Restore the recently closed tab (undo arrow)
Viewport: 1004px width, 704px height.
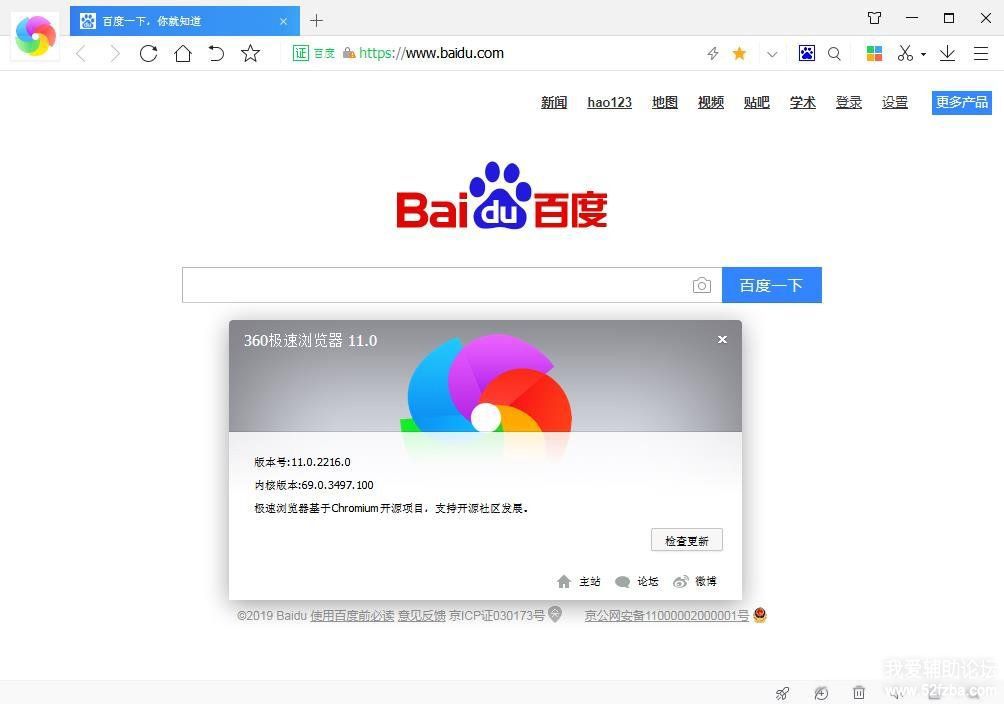216,53
